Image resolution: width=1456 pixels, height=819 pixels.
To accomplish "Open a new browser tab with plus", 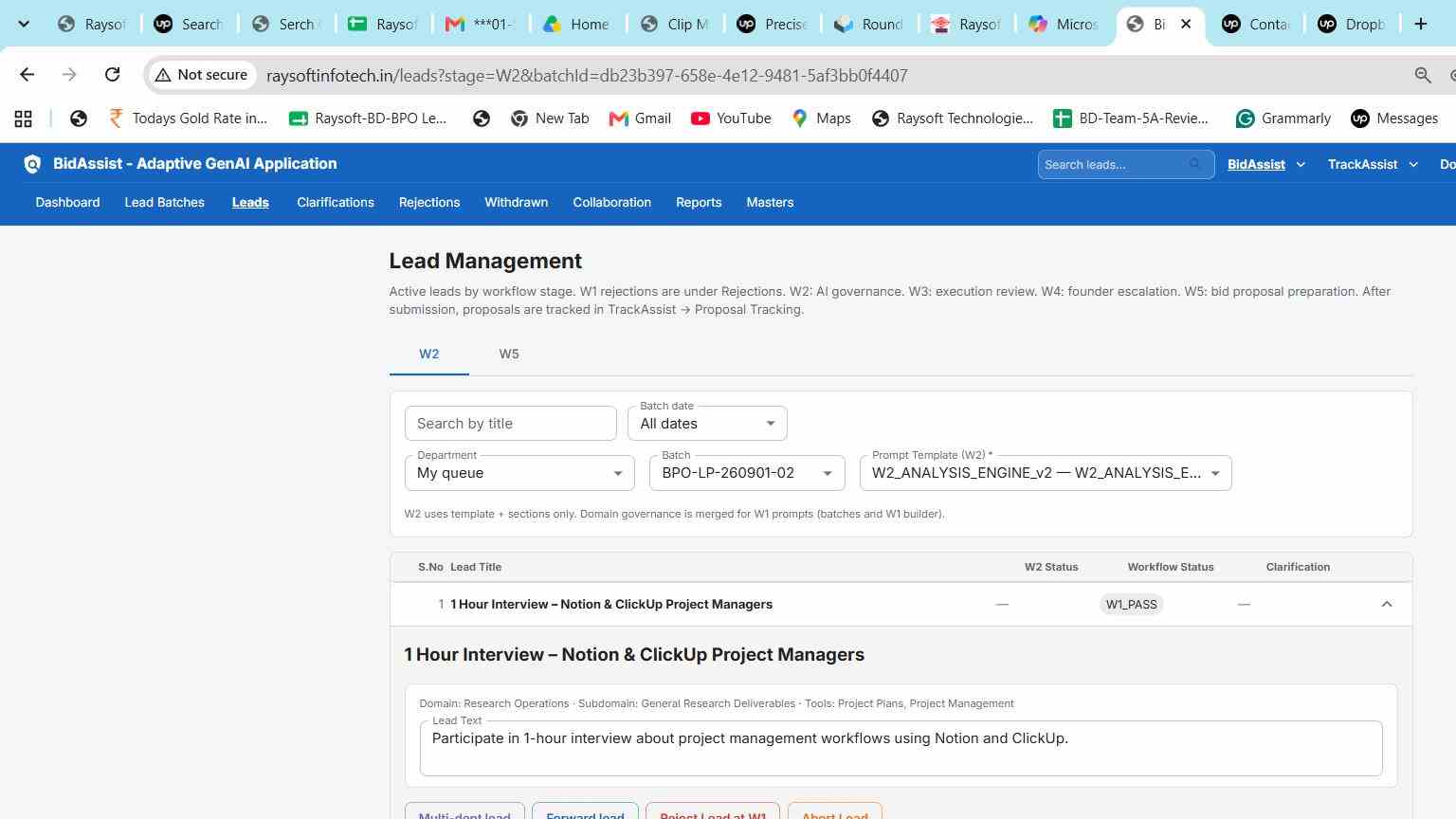I will point(1420,24).
